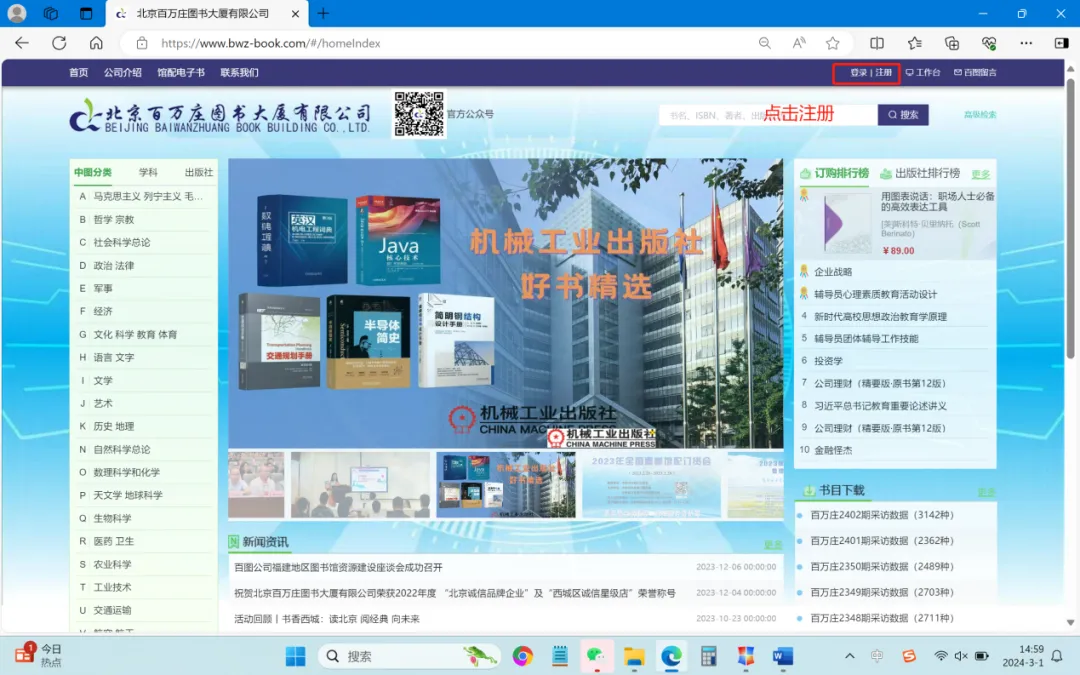This screenshot has height=675, width=1080.
Task: Switch to 学科 category tab
Action: pyautogui.click(x=148, y=172)
